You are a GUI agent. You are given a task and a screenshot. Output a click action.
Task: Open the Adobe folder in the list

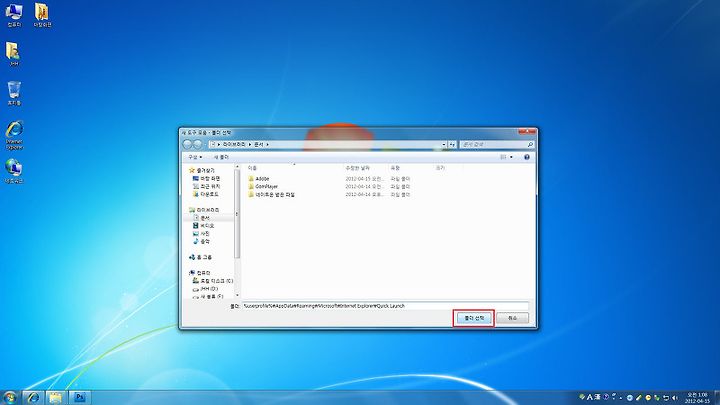click(x=262, y=179)
